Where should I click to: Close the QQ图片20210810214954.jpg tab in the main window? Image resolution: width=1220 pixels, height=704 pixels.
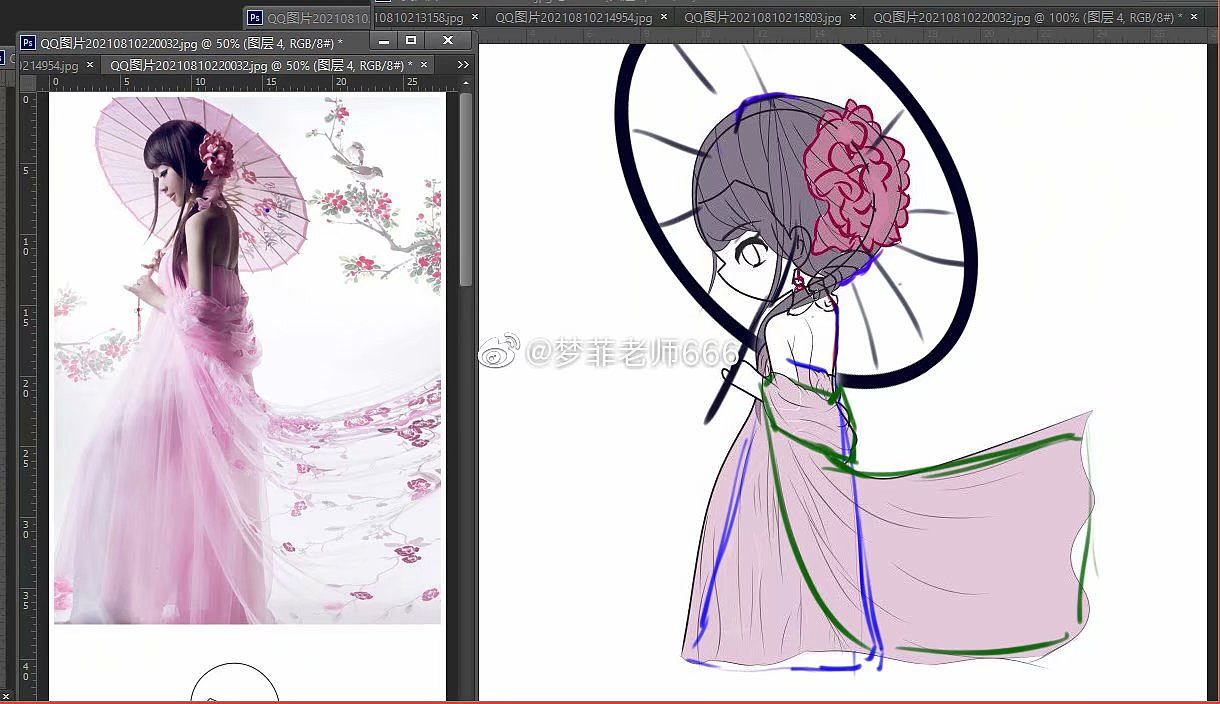[x=664, y=17]
